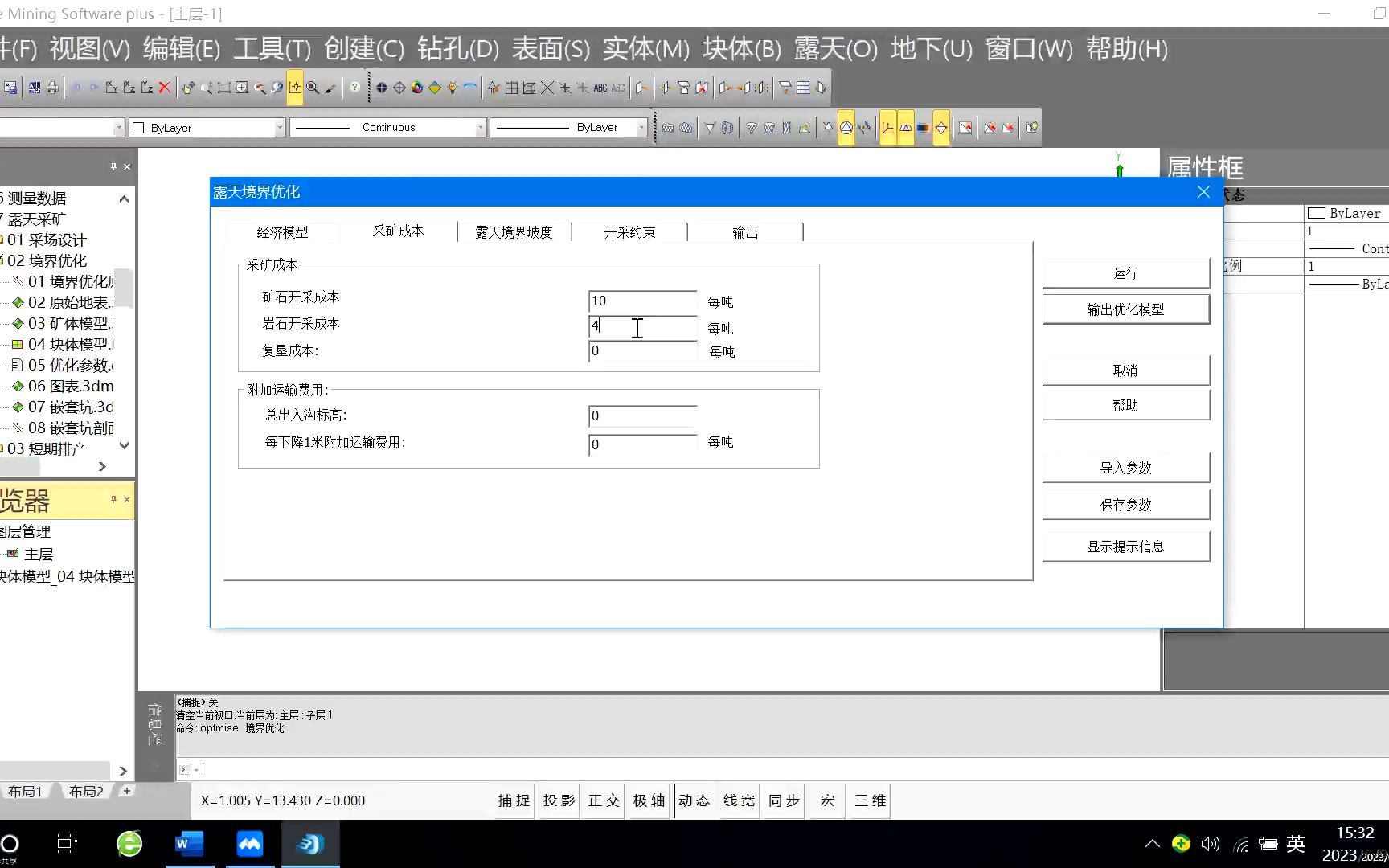Image resolution: width=1389 pixels, height=868 pixels.
Task: Toggle 正交 ortho mode in status bar
Action: [604, 800]
